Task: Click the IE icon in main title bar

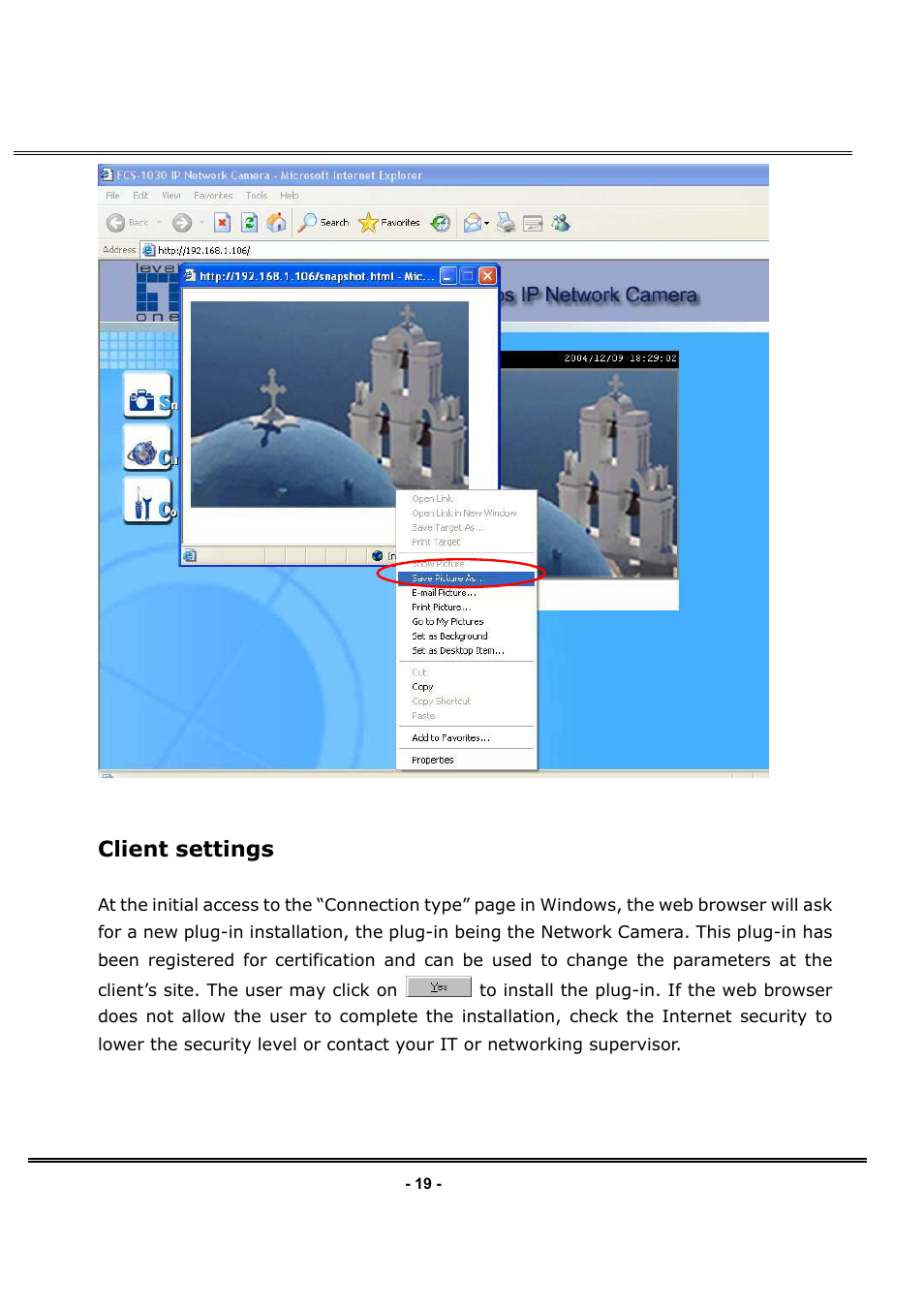Action: tap(107, 175)
